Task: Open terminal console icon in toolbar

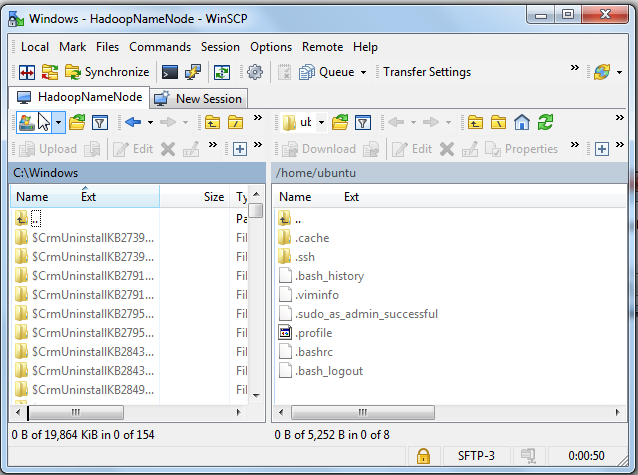Action: tap(170, 72)
